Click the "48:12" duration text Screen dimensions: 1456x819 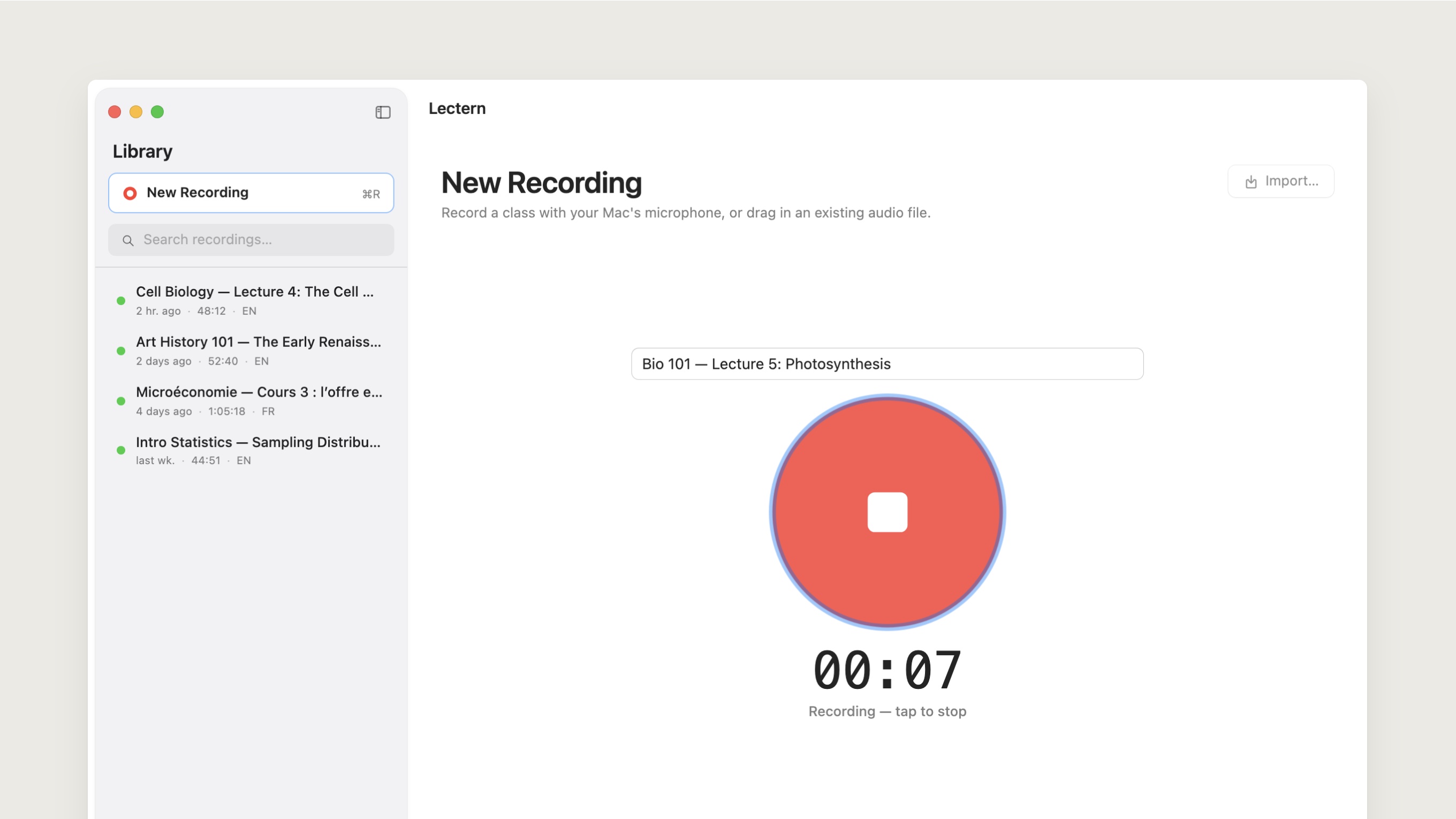tap(211, 311)
